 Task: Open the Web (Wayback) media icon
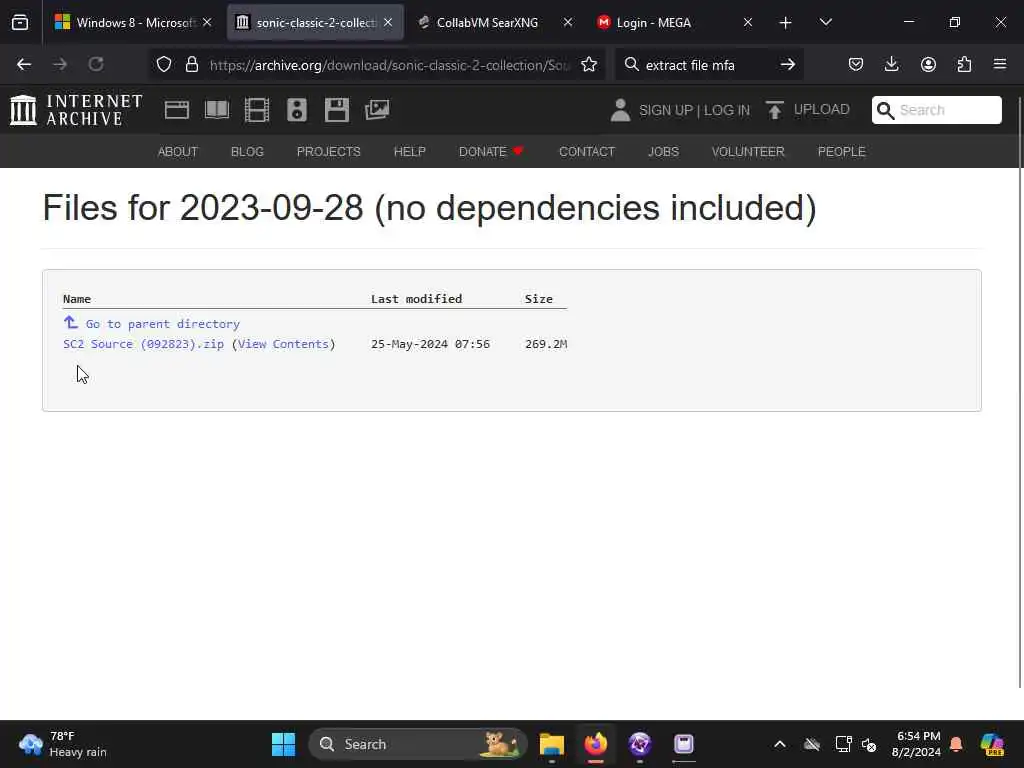tap(176, 110)
